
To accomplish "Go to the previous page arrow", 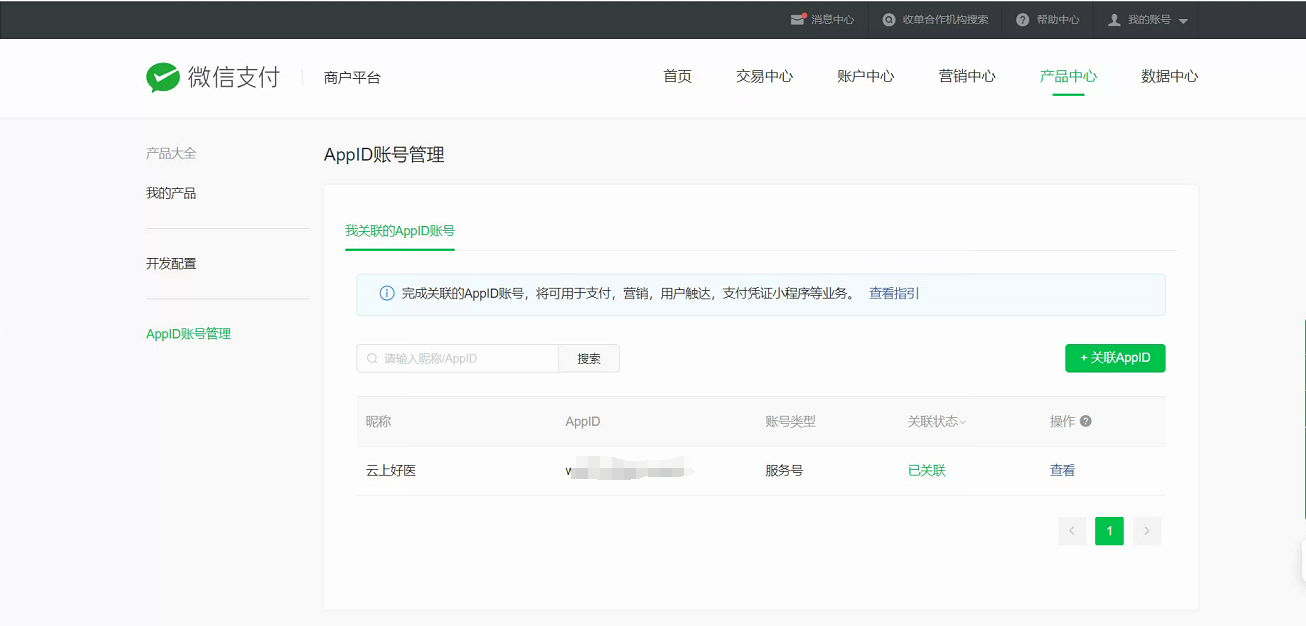I will (x=1072, y=531).
